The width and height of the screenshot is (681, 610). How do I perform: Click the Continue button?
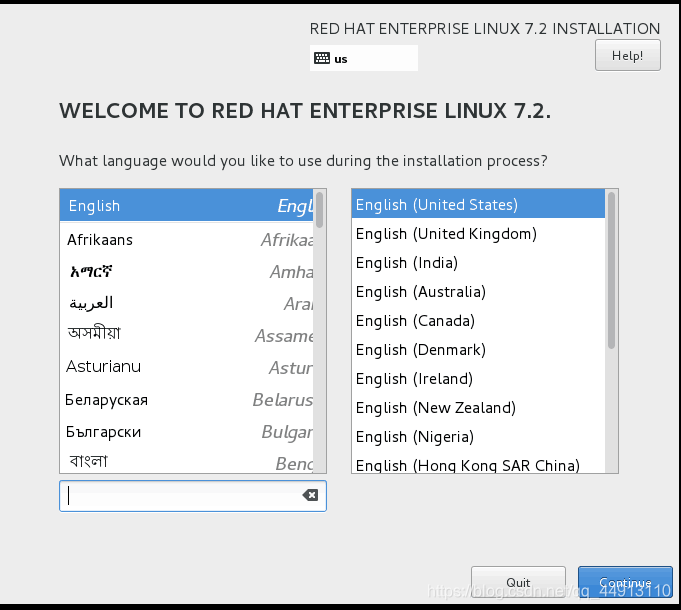point(625,582)
